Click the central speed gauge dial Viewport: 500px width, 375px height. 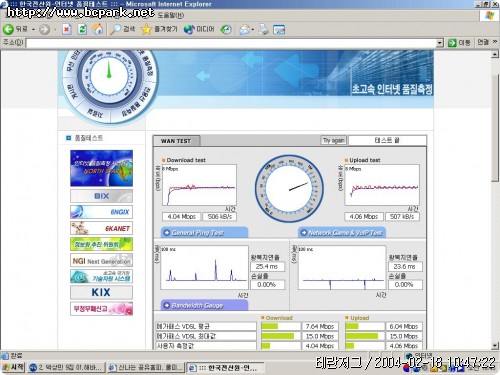click(289, 188)
